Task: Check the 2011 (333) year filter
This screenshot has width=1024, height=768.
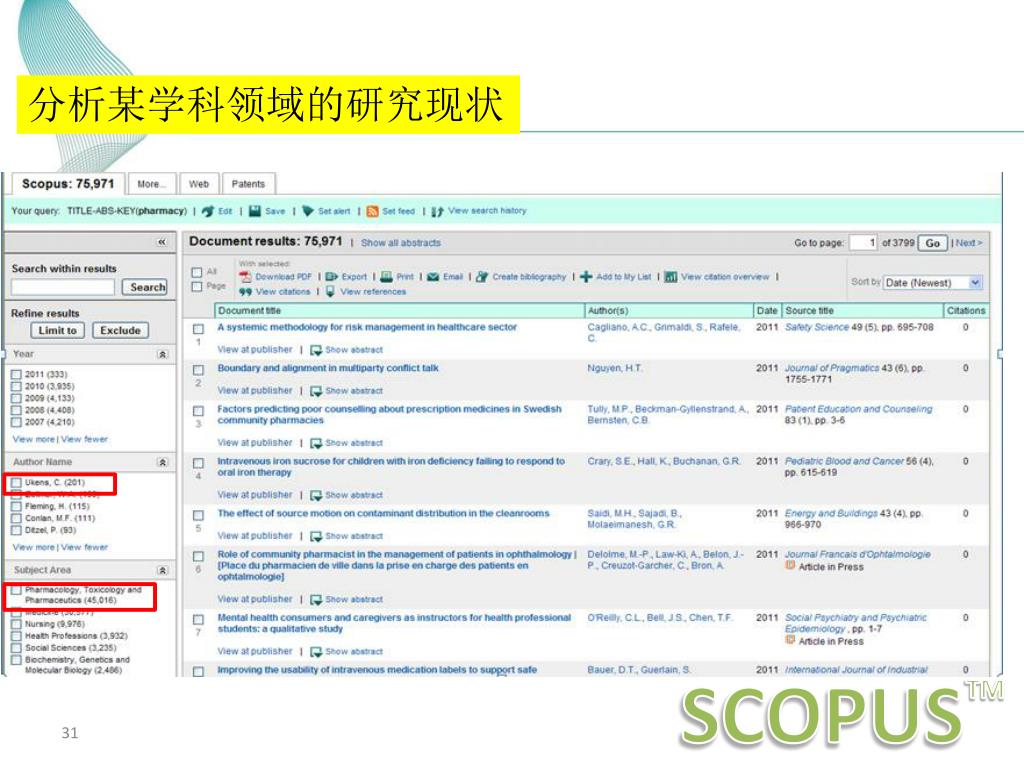Action: (16, 375)
